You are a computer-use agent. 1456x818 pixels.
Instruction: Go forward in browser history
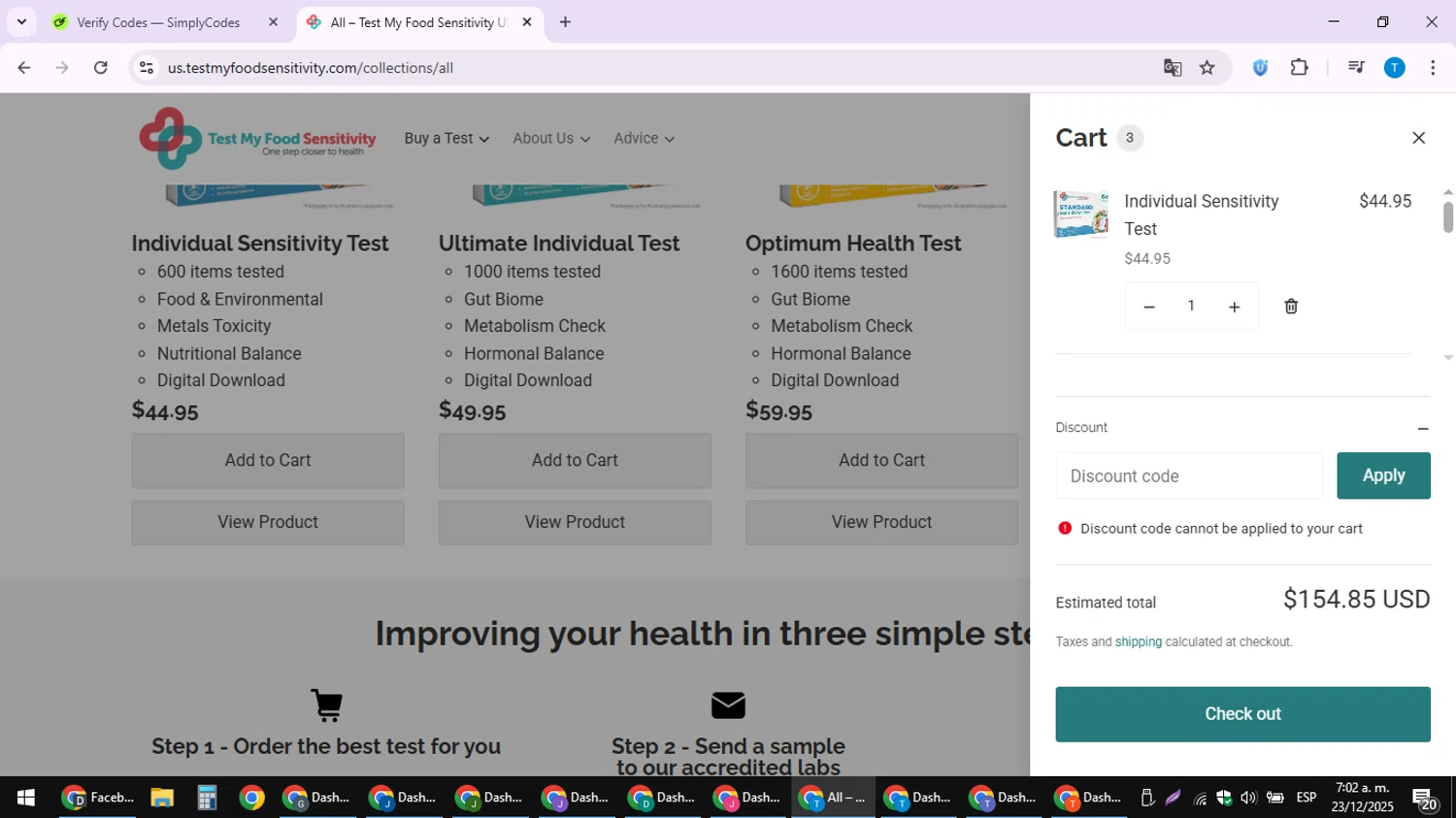62,68
